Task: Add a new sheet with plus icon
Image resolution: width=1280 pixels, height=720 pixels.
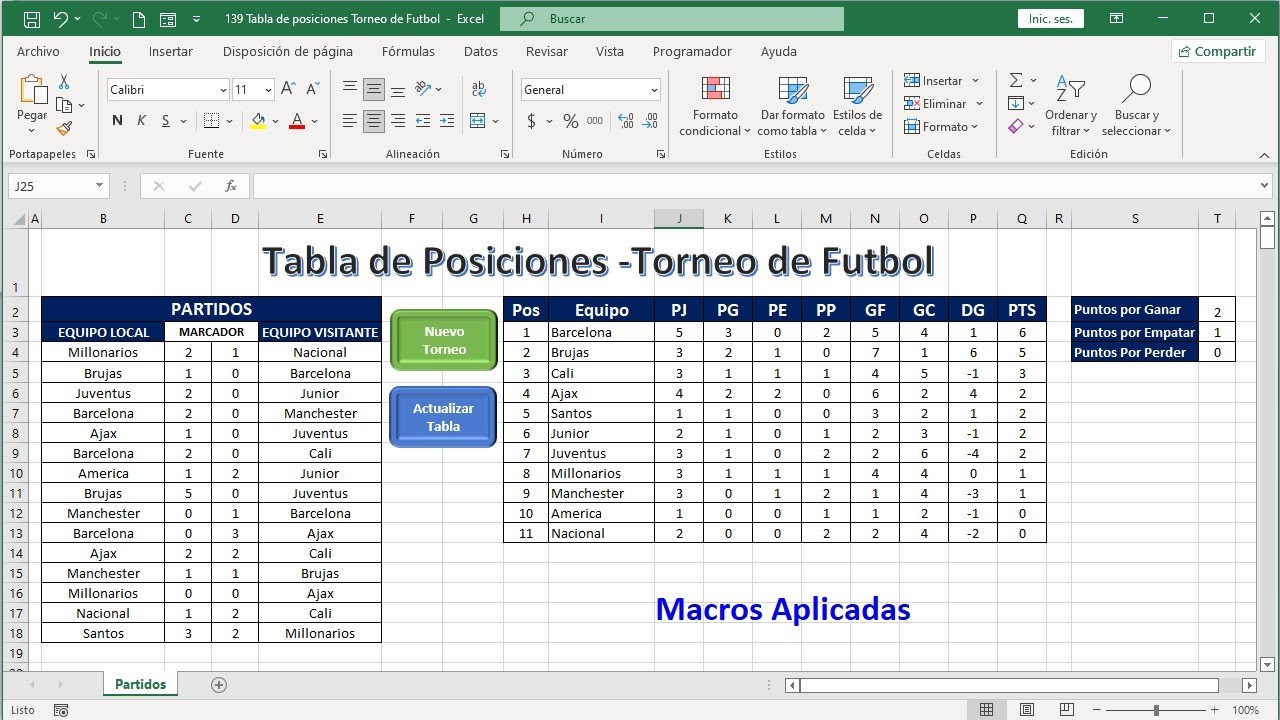Action: tap(219, 685)
